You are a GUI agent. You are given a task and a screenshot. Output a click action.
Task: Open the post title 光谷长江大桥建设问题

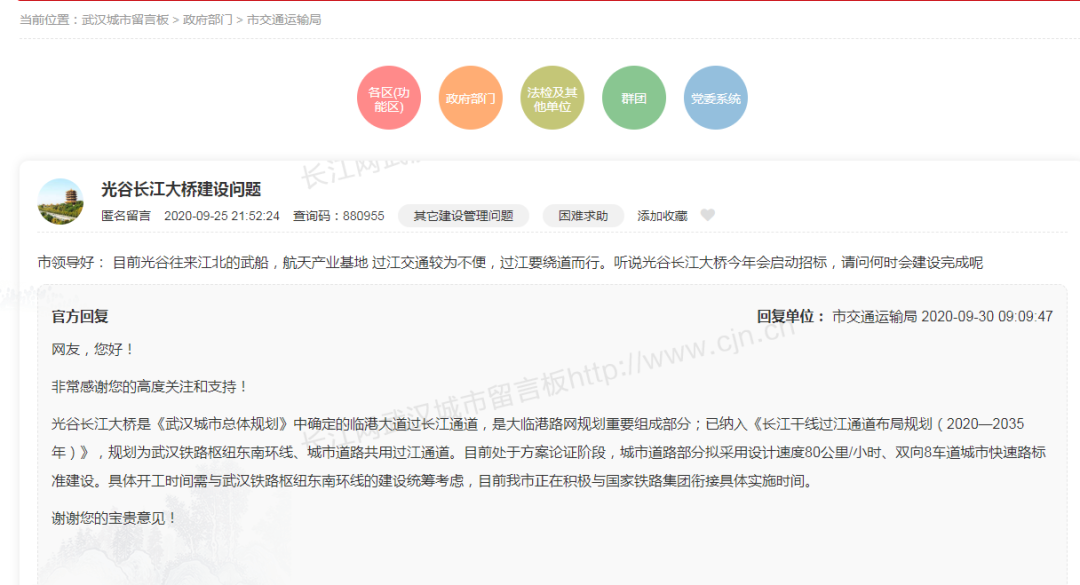(x=181, y=189)
